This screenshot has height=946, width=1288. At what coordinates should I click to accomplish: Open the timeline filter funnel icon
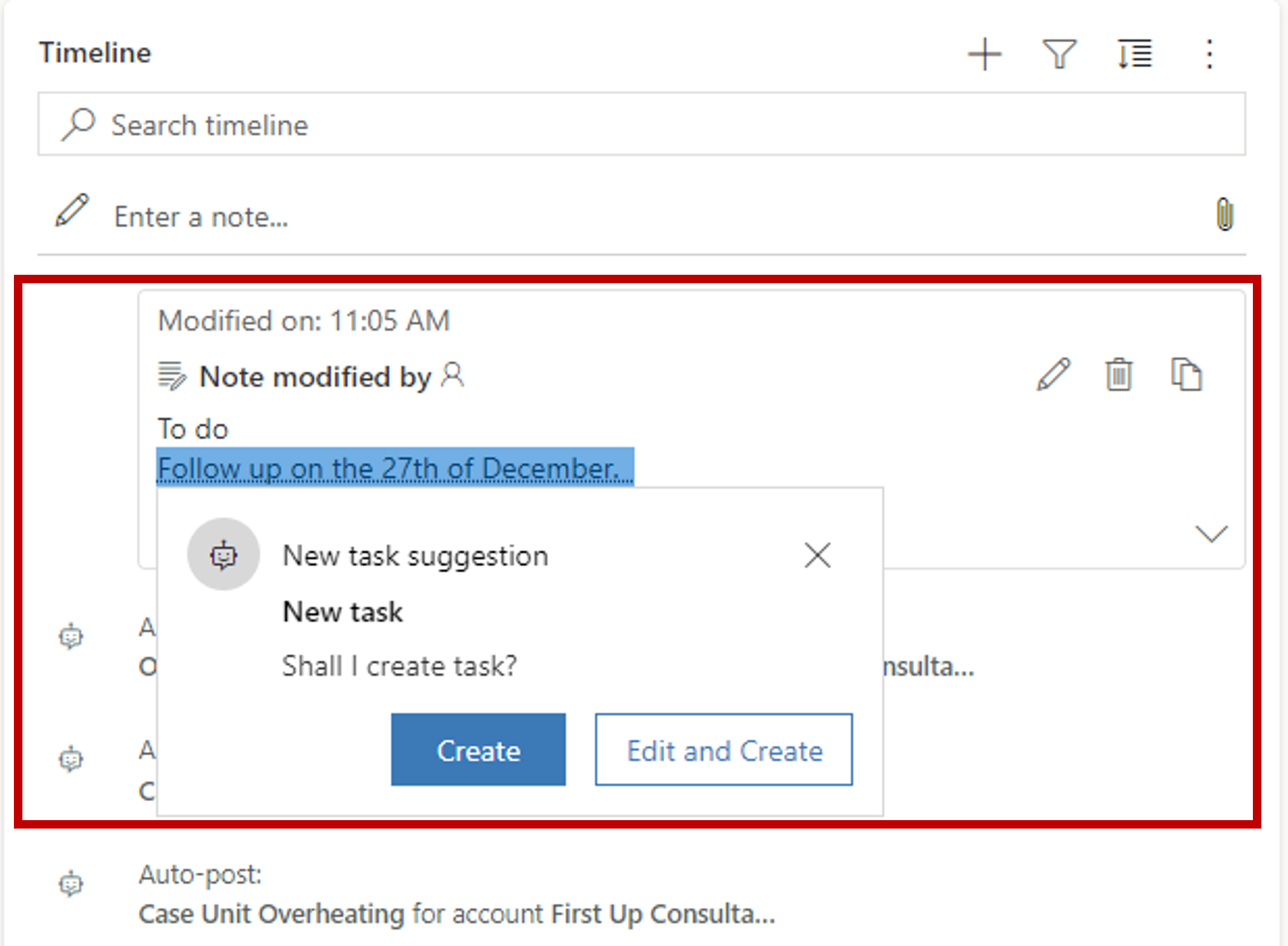[x=1059, y=54]
